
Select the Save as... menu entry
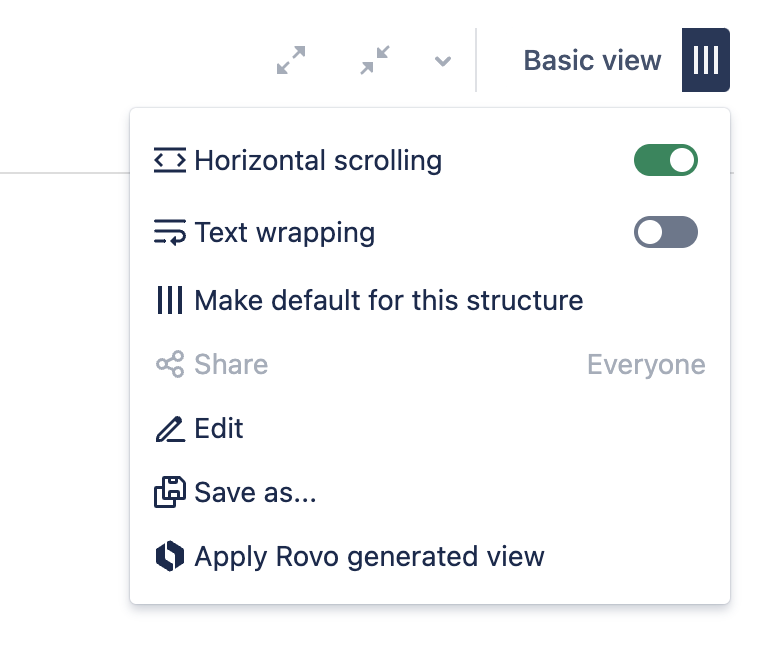pos(255,492)
